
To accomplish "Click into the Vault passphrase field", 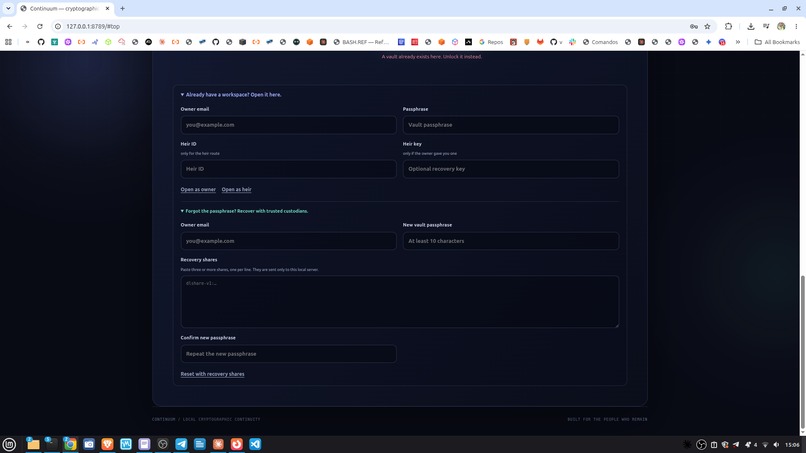I will (x=510, y=125).
